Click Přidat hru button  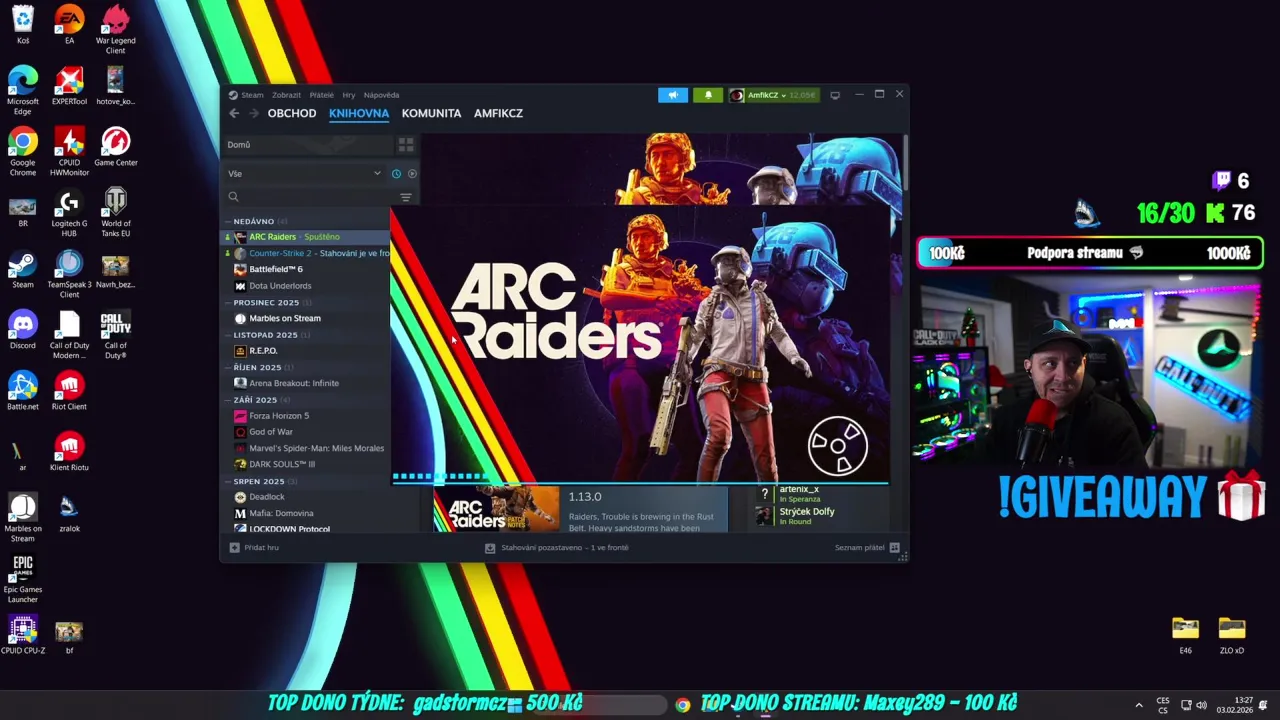click(254, 548)
